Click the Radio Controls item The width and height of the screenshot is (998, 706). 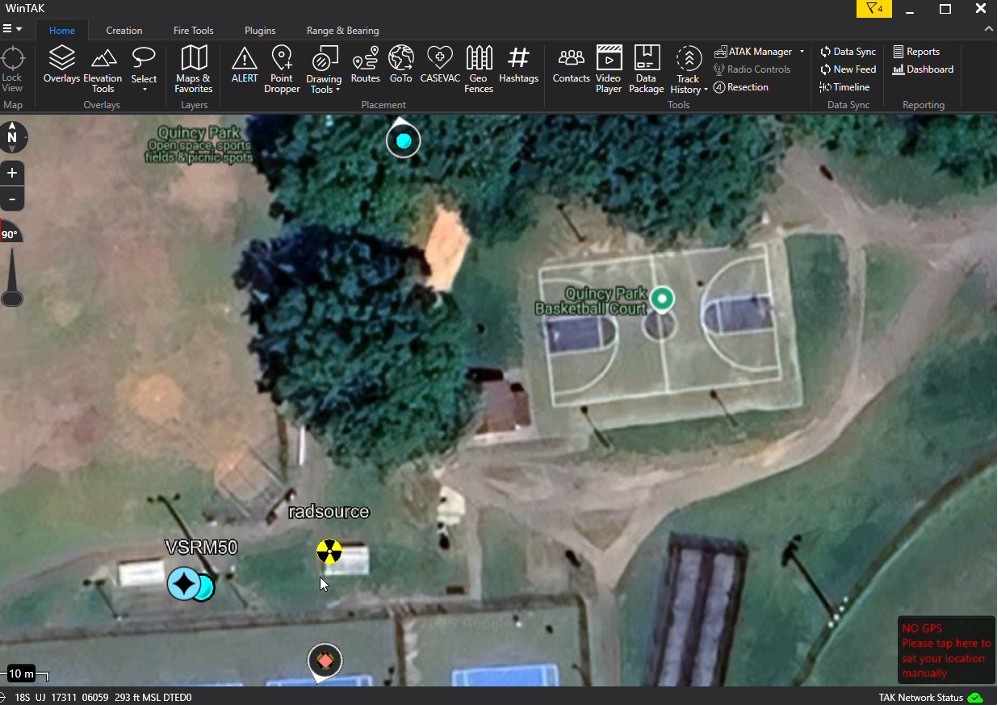tap(752, 69)
